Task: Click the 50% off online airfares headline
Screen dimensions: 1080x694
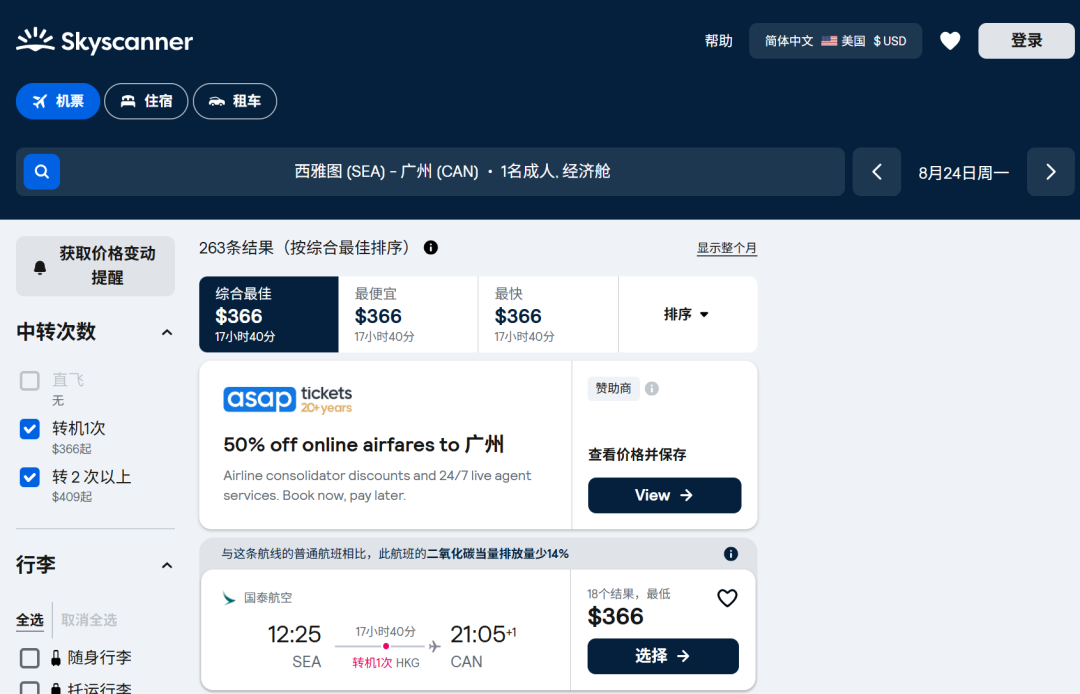Action: (363, 445)
